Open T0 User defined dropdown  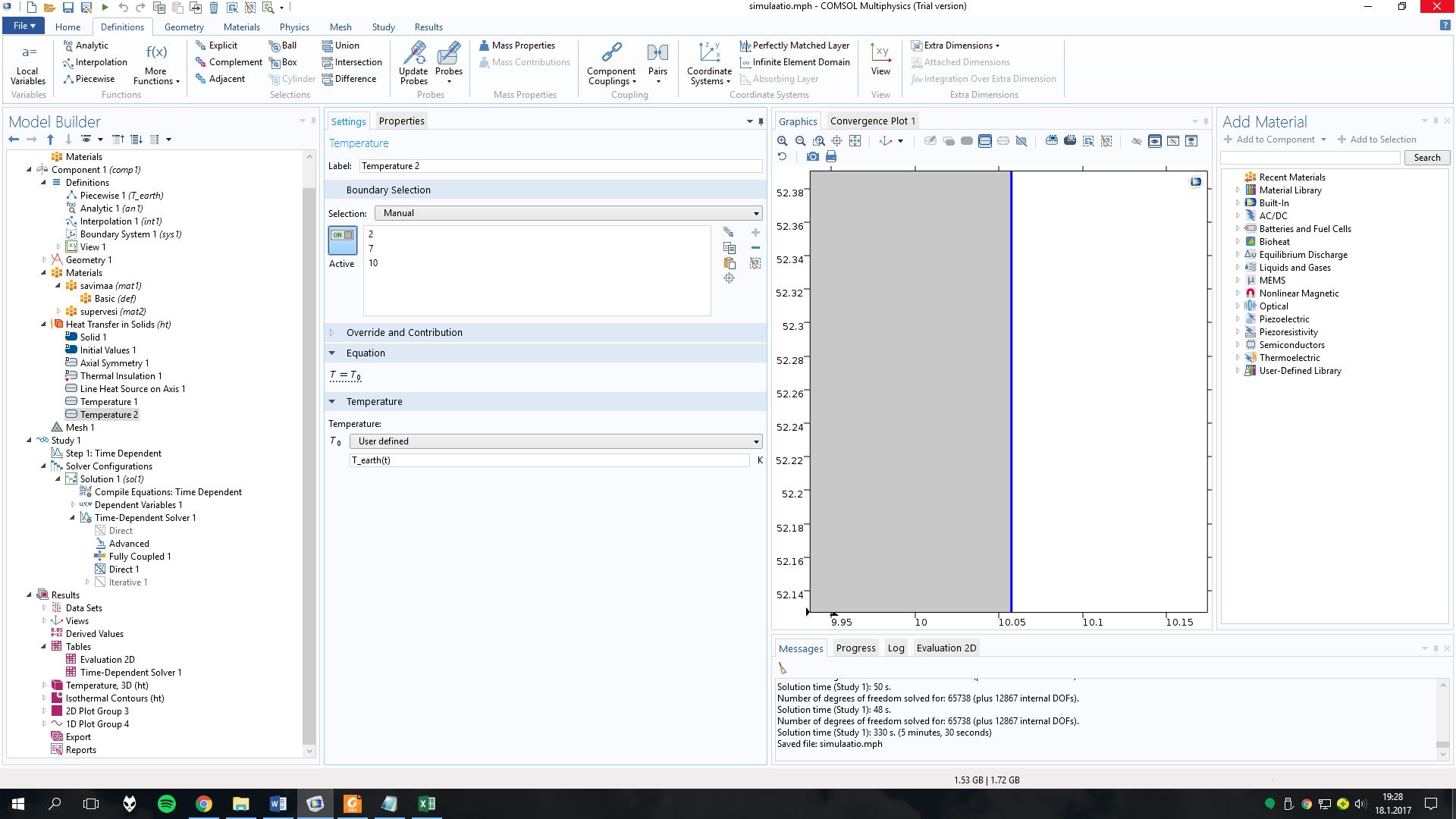[x=556, y=441]
